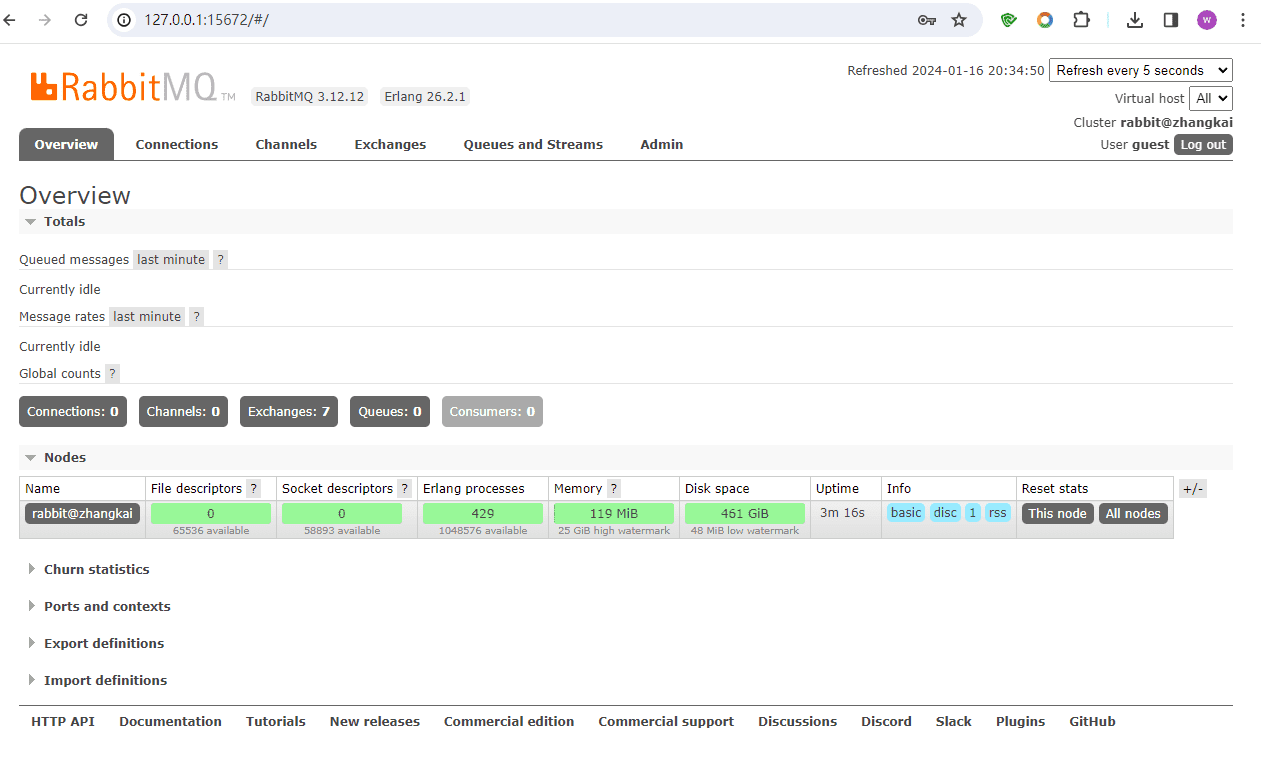Open the GitHub footer link
This screenshot has height=780, width=1261.
pyautogui.click(x=1092, y=721)
